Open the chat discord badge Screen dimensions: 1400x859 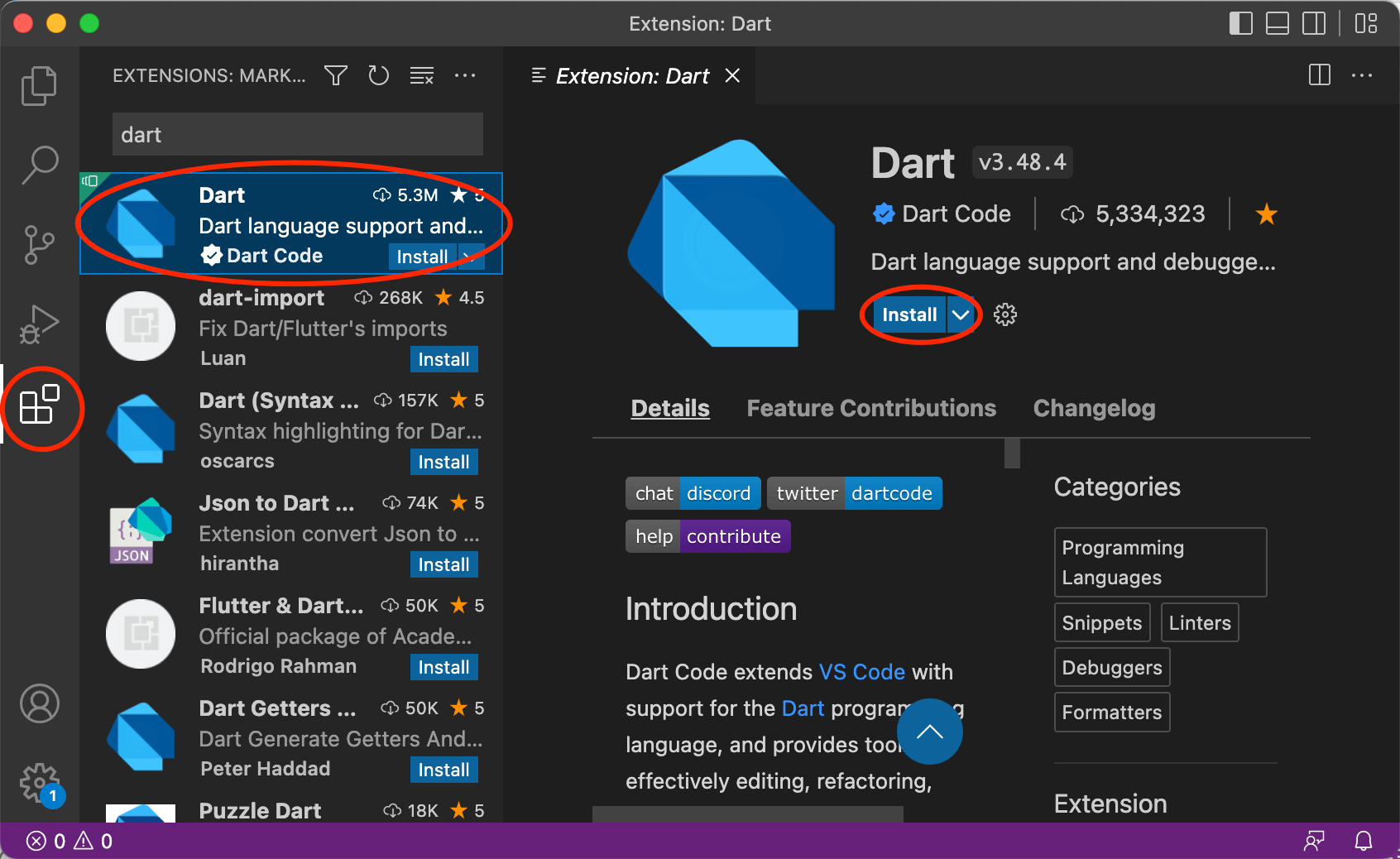click(x=693, y=493)
